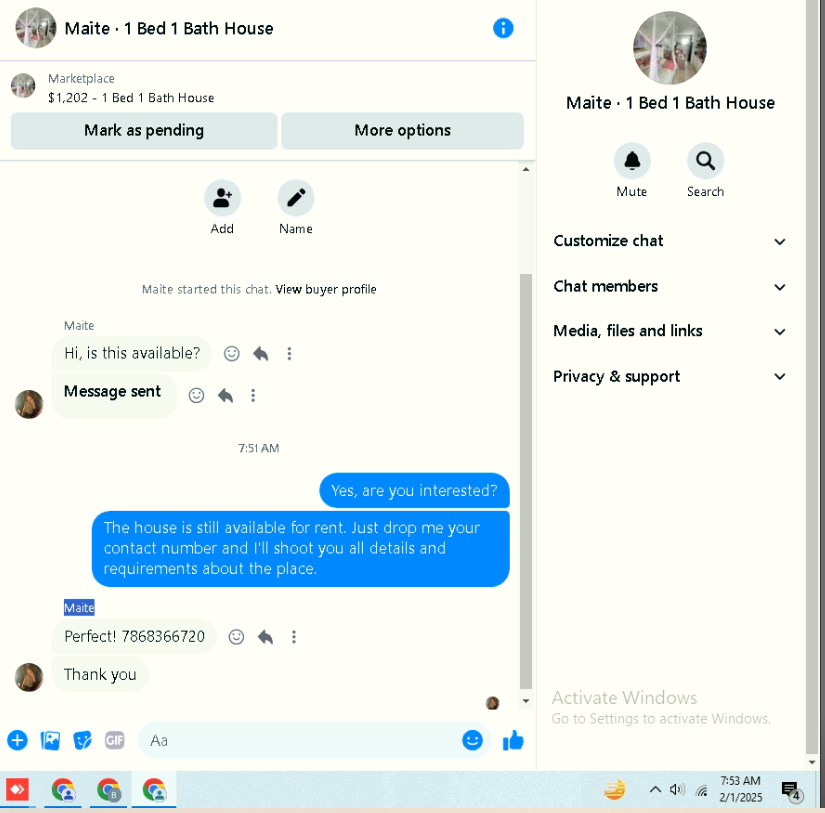The width and height of the screenshot is (825, 813).
Task: Choose a sticker from sticker icon
Action: (82, 740)
